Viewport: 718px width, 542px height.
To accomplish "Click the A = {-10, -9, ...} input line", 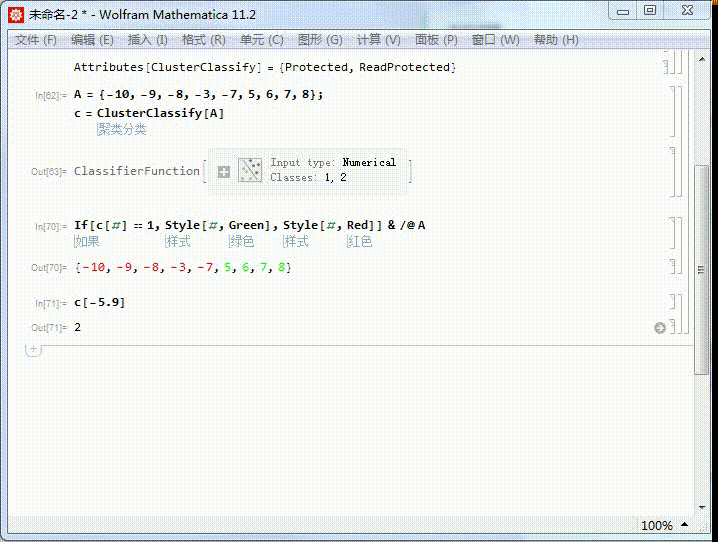I will (198, 95).
